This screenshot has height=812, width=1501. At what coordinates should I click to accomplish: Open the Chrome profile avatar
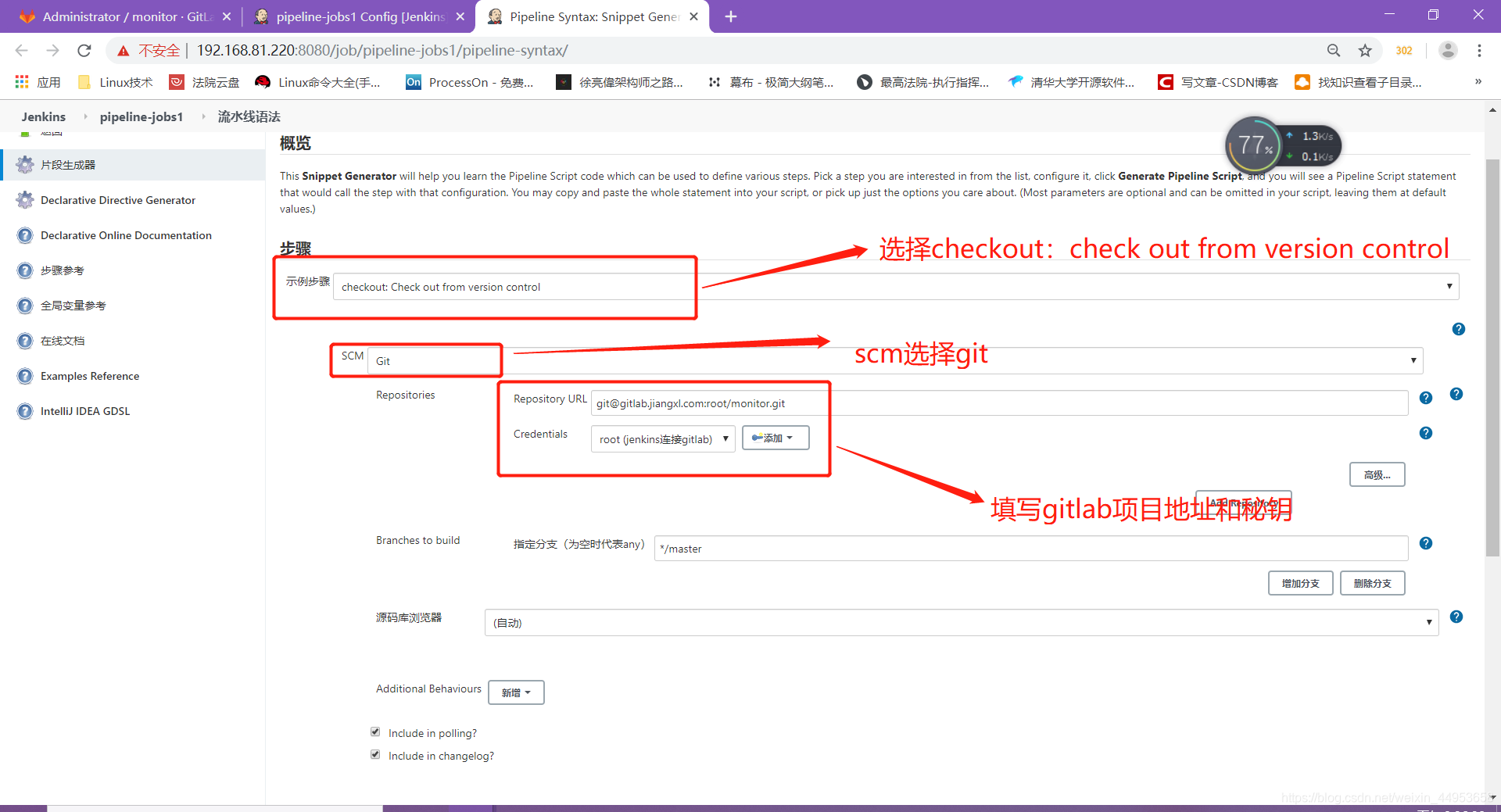pos(1448,51)
